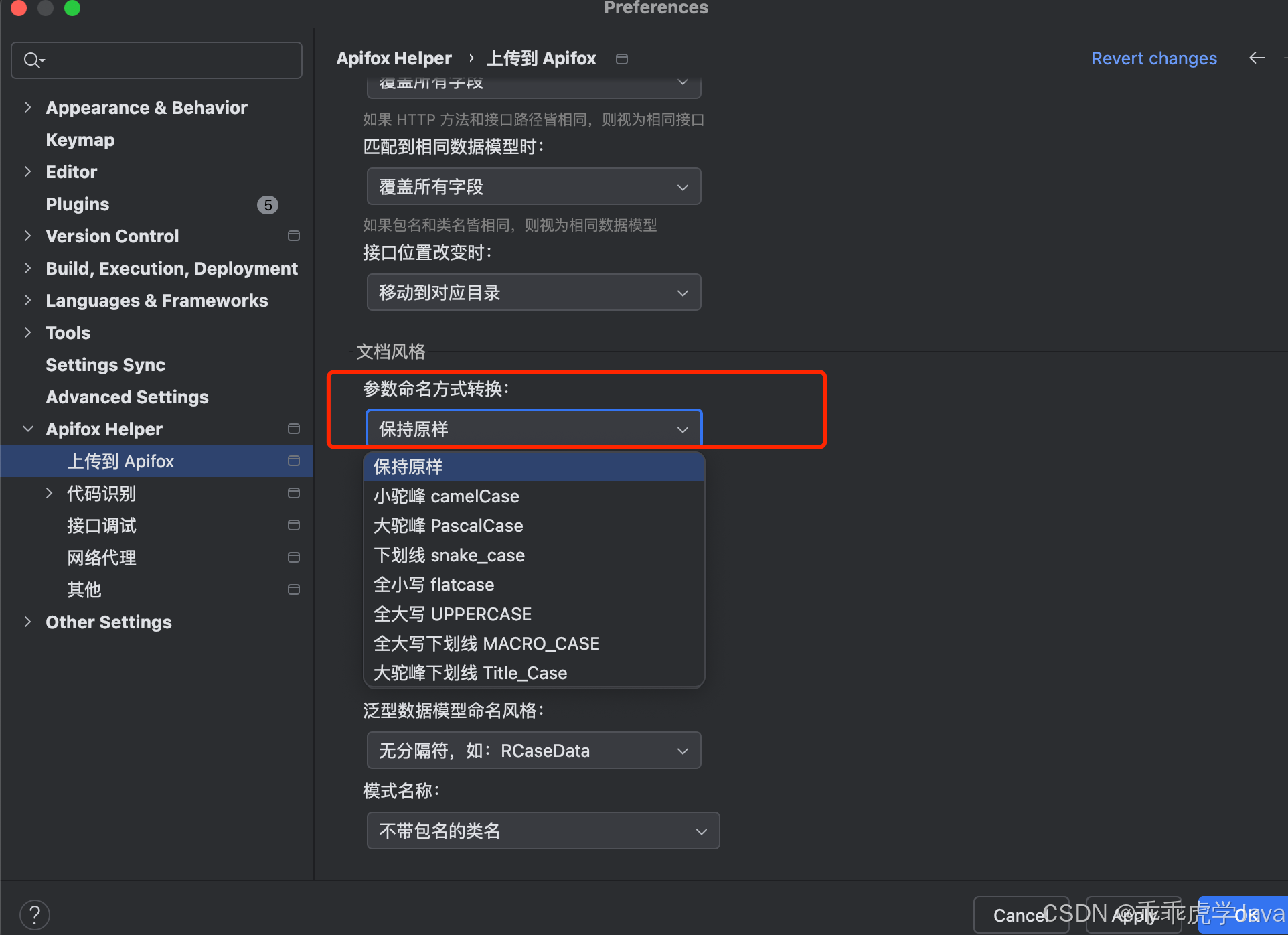The image size is (1288, 935).
Task: Click the Revert changes link
Action: point(1153,58)
